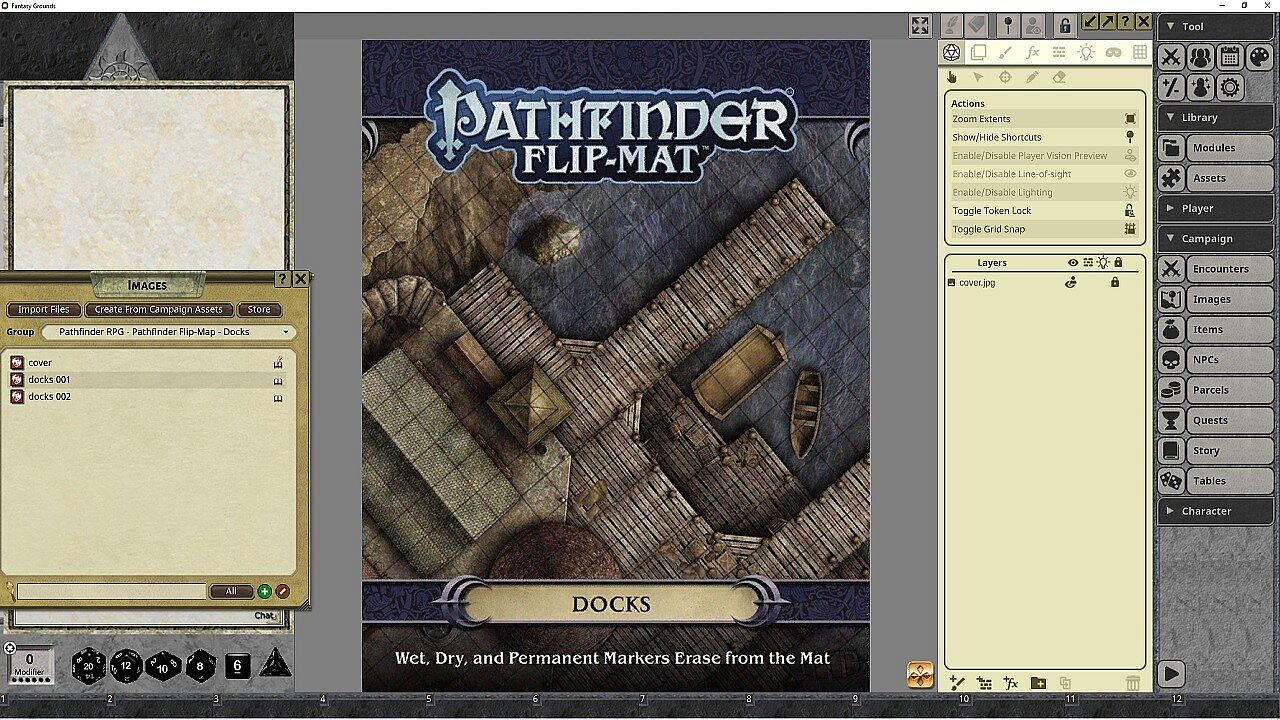The width and height of the screenshot is (1280, 720).
Task: Open the effects person-with-stars tool
Action: 1200,87
